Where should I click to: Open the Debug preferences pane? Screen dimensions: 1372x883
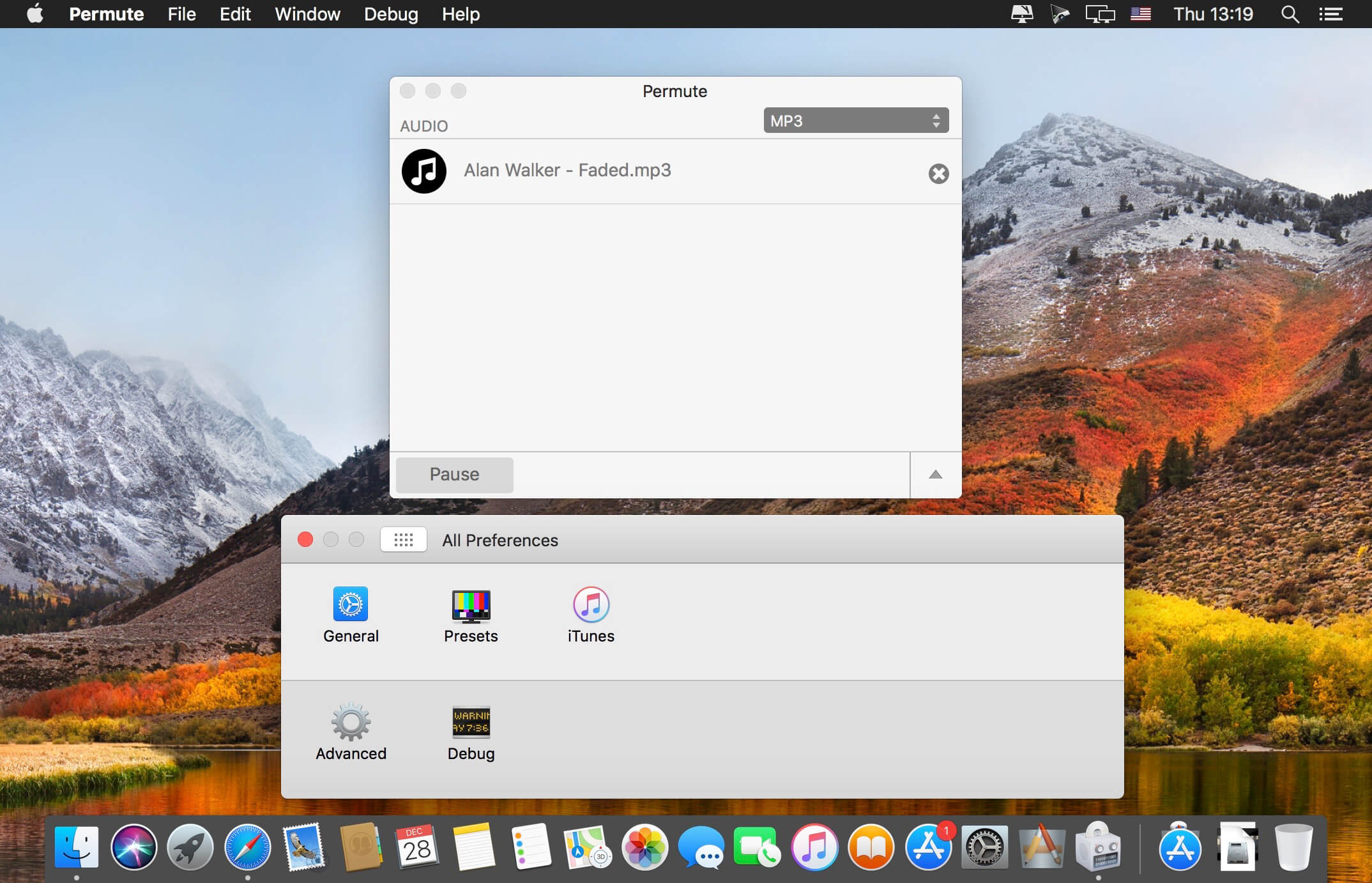pyautogui.click(x=471, y=732)
